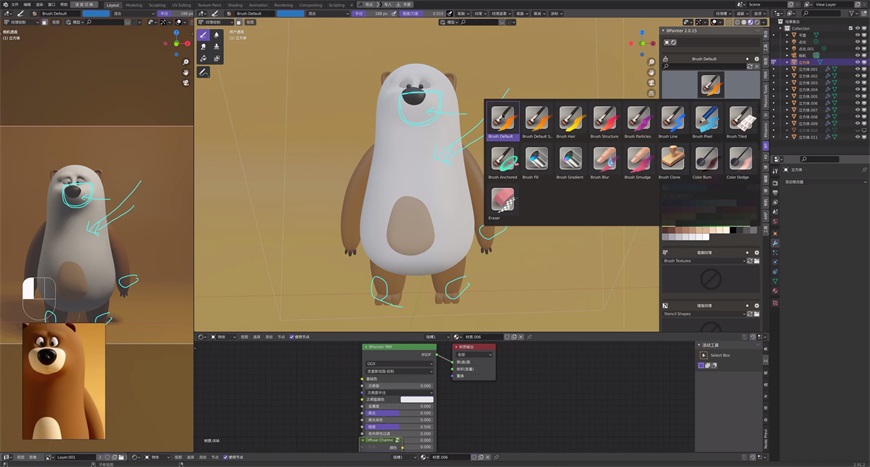Select the Mask tool in viewport toolbar
Viewport: 870px width, 467px height.
(216, 58)
